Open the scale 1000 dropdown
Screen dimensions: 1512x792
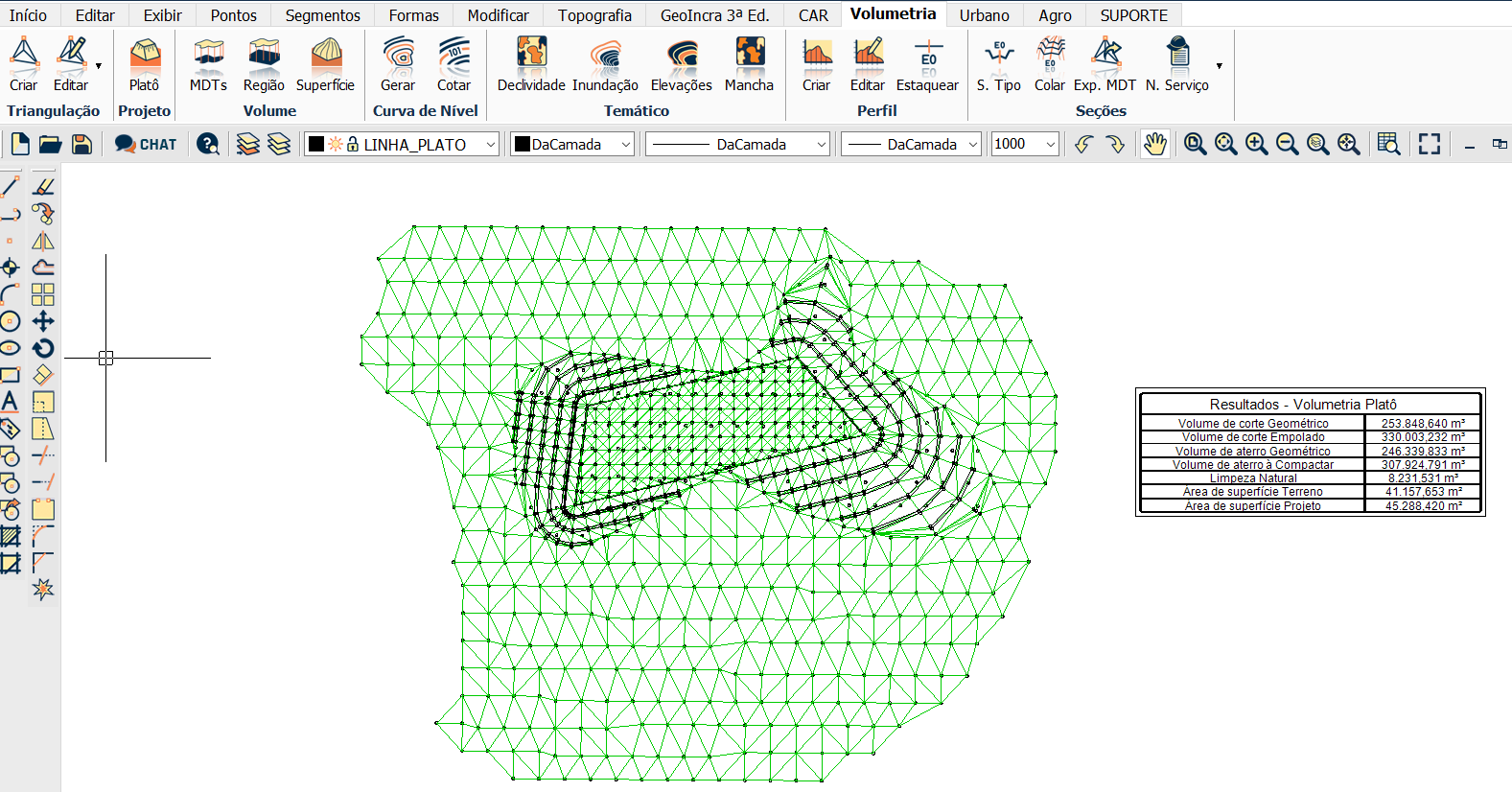(1050, 144)
